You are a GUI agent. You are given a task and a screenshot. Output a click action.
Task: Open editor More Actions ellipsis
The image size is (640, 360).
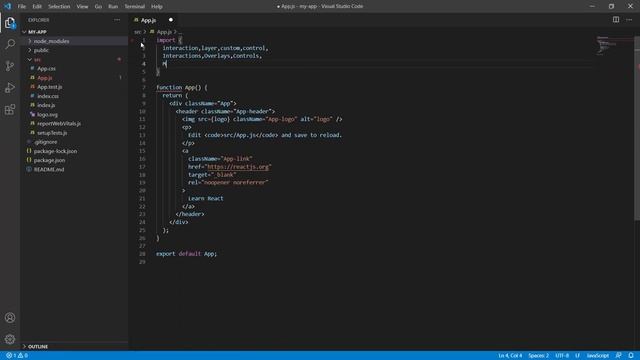629,20
